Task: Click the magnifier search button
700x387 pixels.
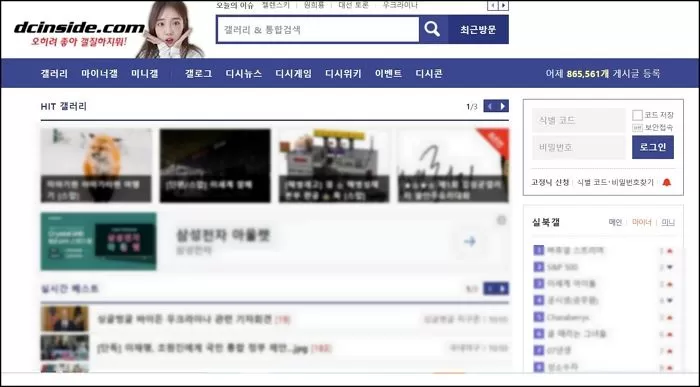Action: click(x=433, y=29)
